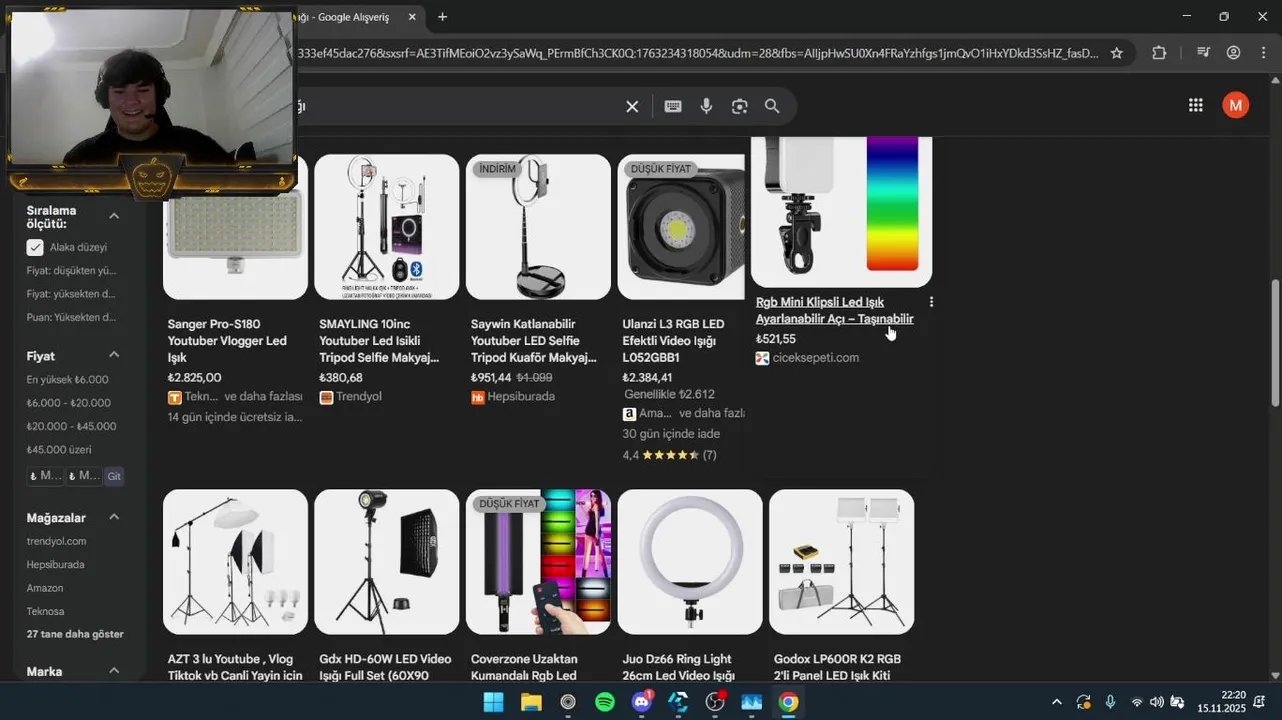This screenshot has width=1282, height=720.
Task: Filter price by ₺20.000 - ₺45.000
Action: point(72,426)
